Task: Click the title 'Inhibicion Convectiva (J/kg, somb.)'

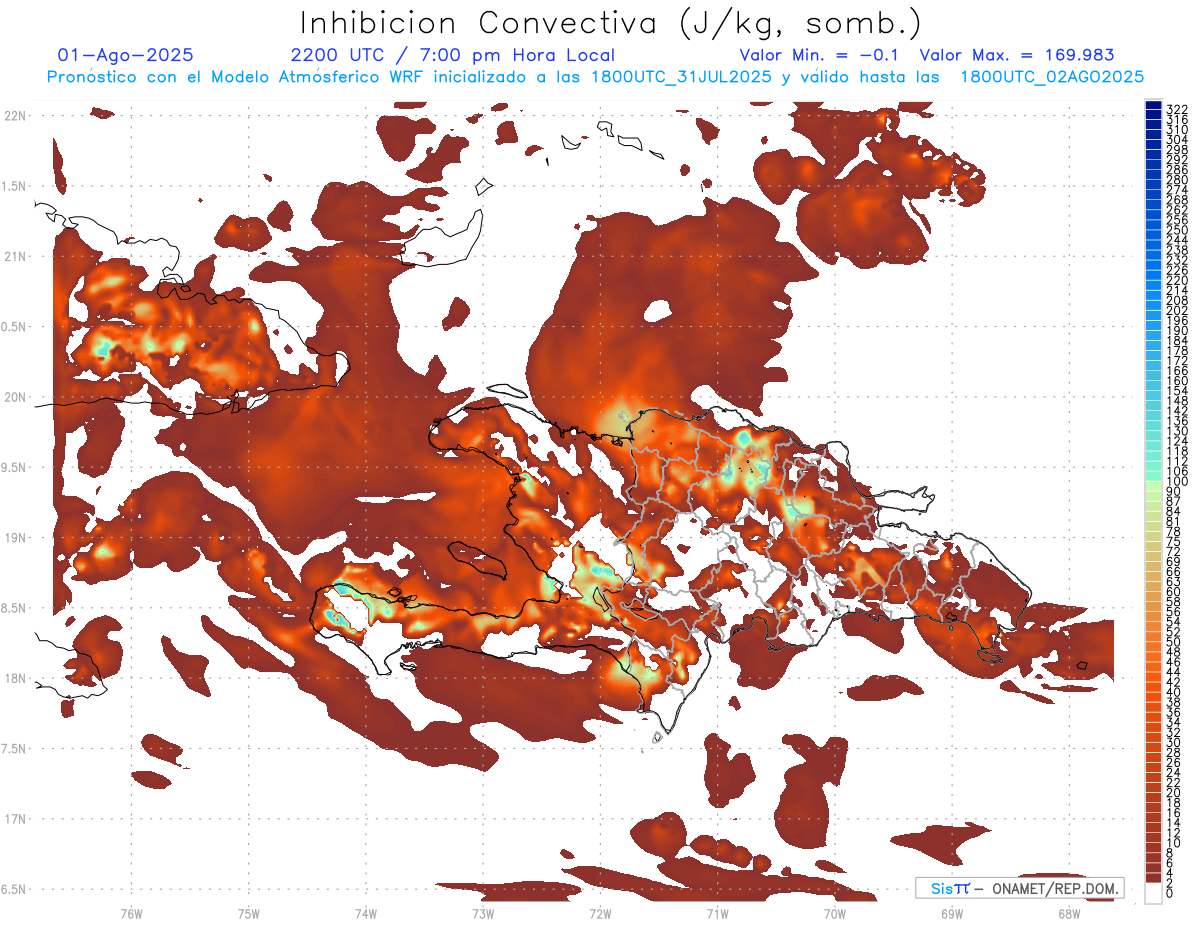Action: [611, 23]
